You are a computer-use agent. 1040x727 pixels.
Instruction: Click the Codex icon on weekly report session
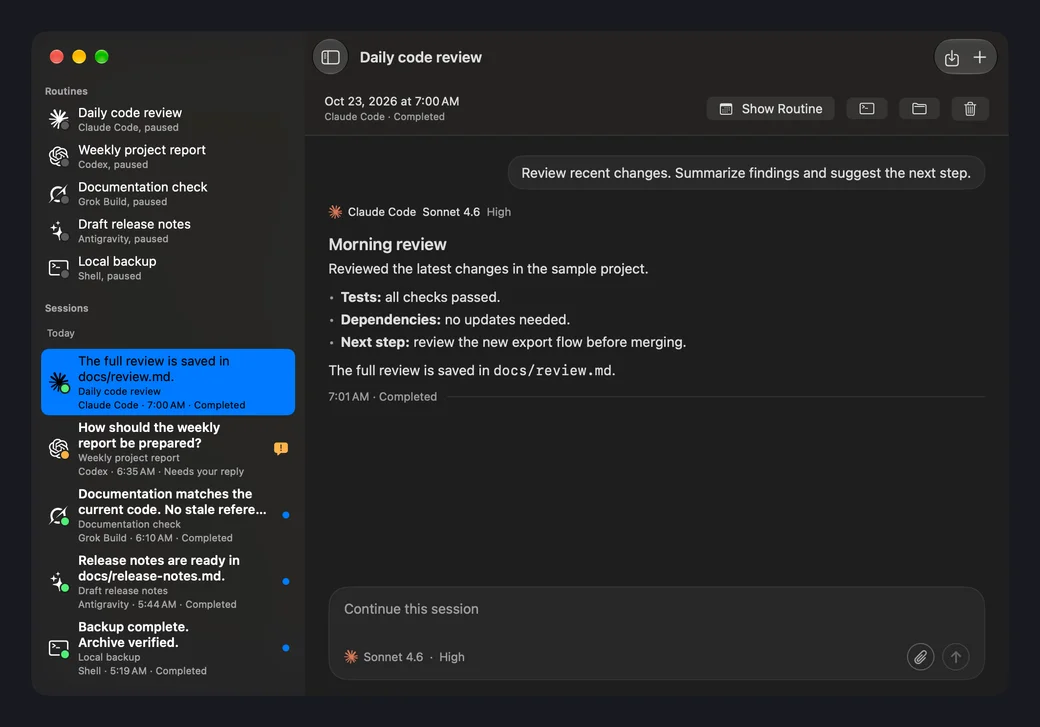[58, 448]
